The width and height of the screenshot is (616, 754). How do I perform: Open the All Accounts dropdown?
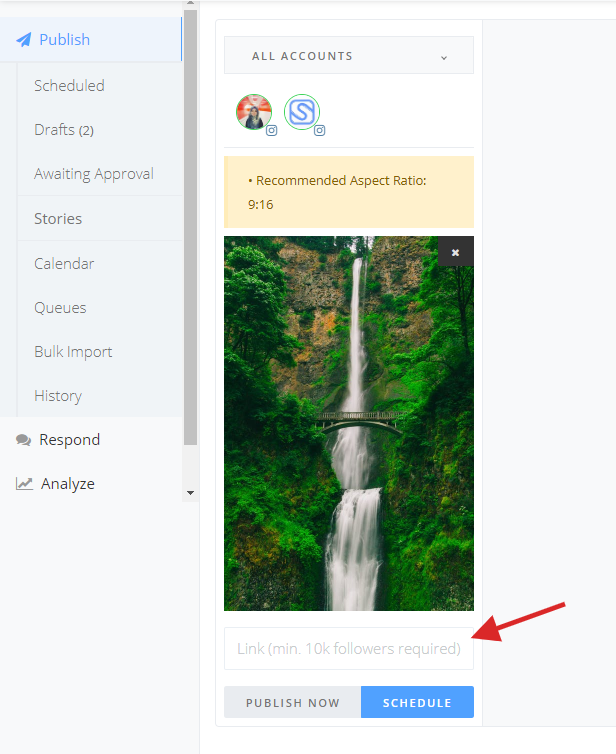point(349,55)
